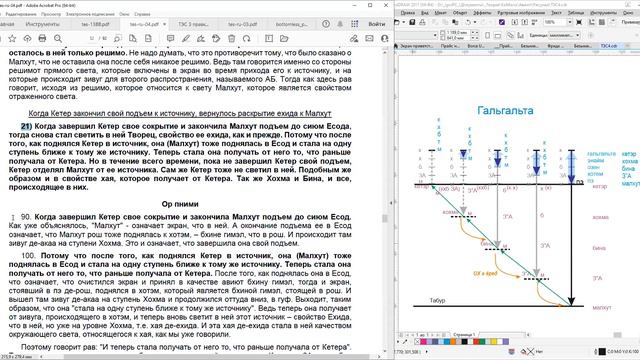Click the marquee zoom icon in Acrobat toolbar
Image resolution: width=640 pixels, height=360 pixels.
118,38
